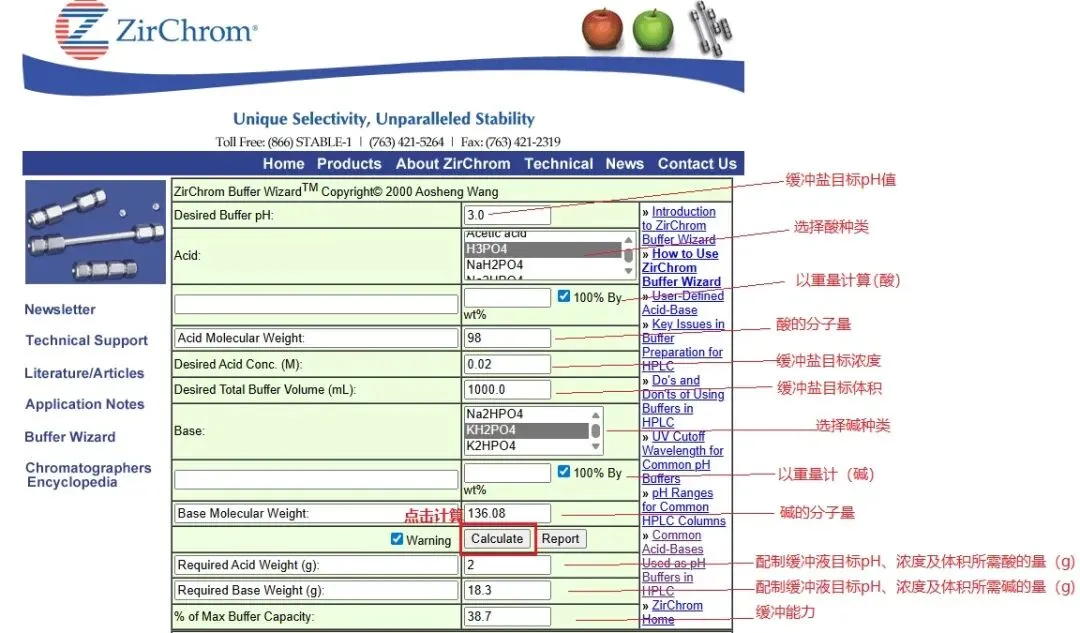Open the User-Defined Acid-Base link
1080x633 pixels.
[683, 302]
